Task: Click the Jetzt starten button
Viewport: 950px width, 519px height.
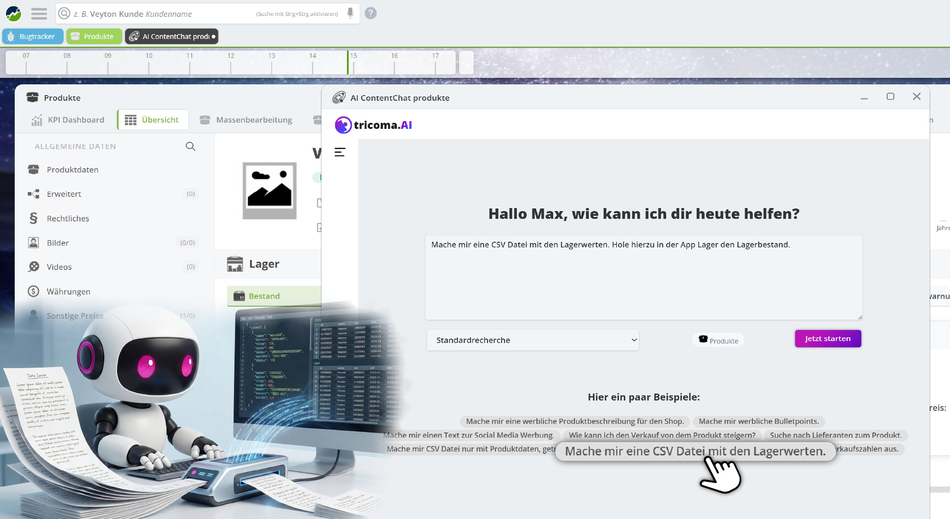Action: [x=828, y=339]
